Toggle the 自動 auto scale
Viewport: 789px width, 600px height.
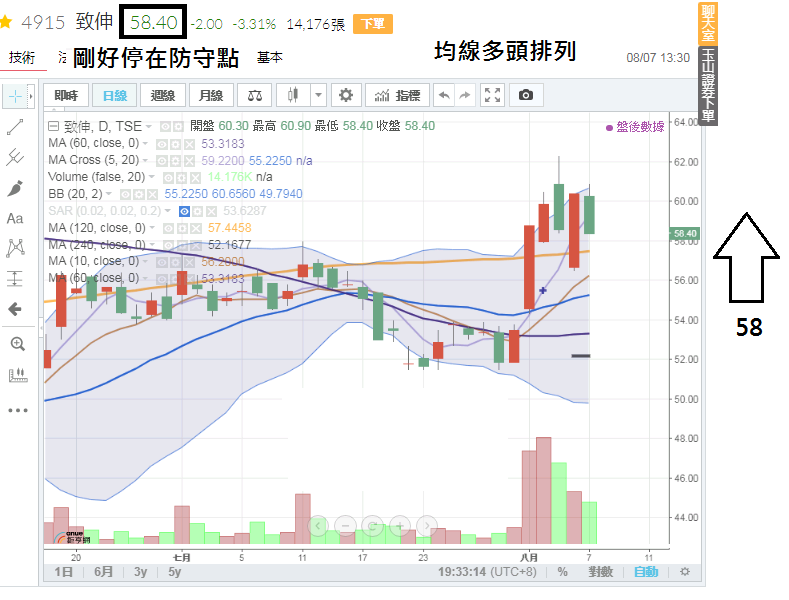pos(646,572)
